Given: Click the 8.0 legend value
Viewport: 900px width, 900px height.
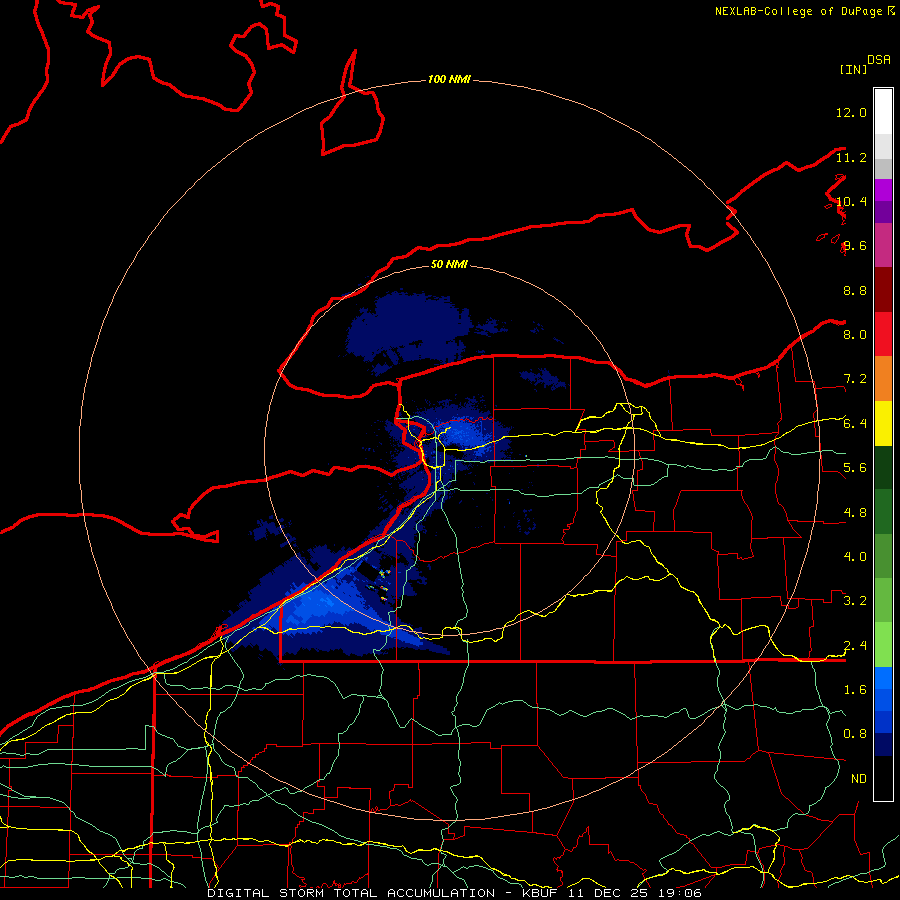Looking at the screenshot, I should coord(855,334).
